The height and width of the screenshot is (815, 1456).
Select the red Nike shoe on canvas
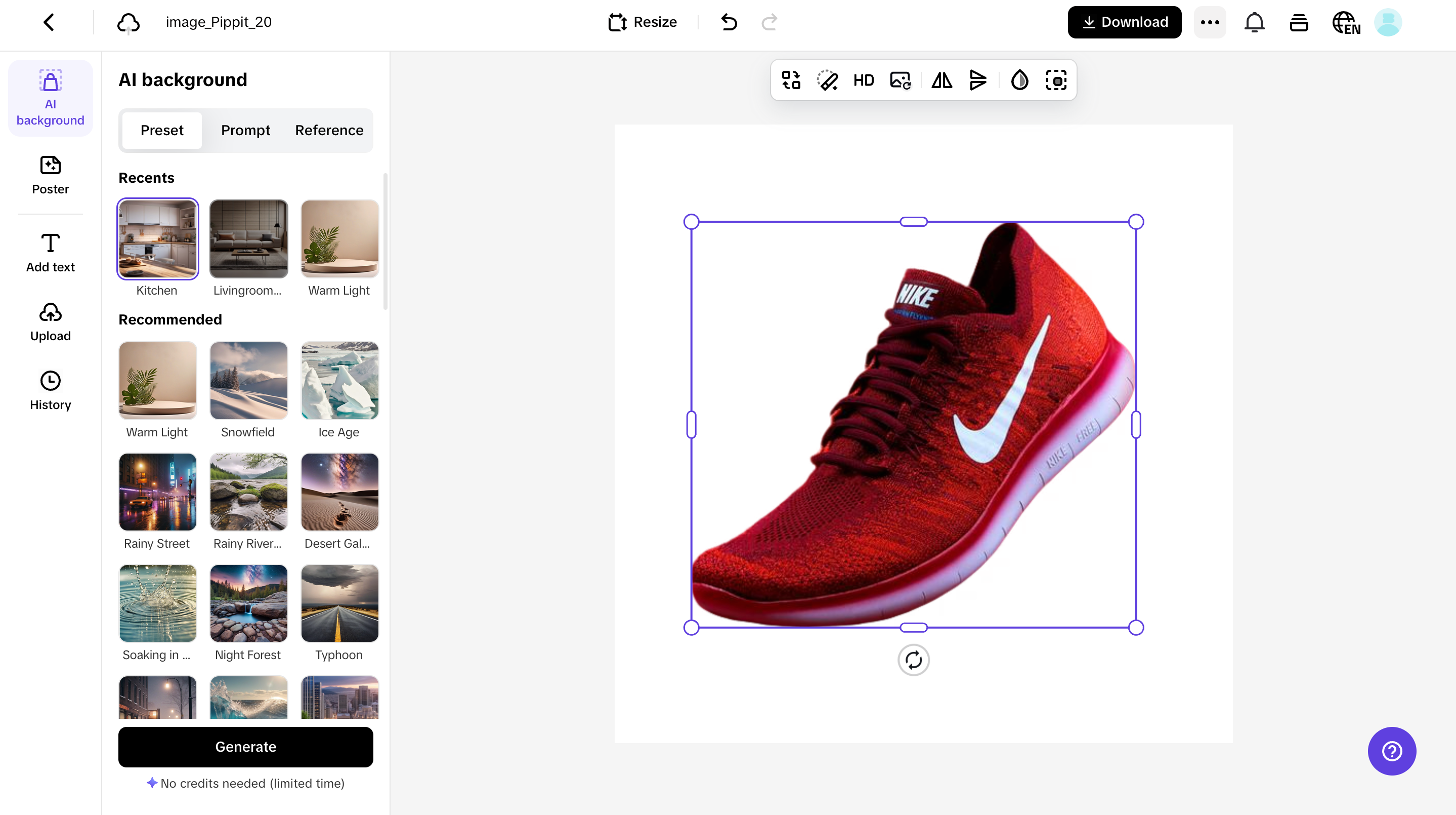[913, 425]
